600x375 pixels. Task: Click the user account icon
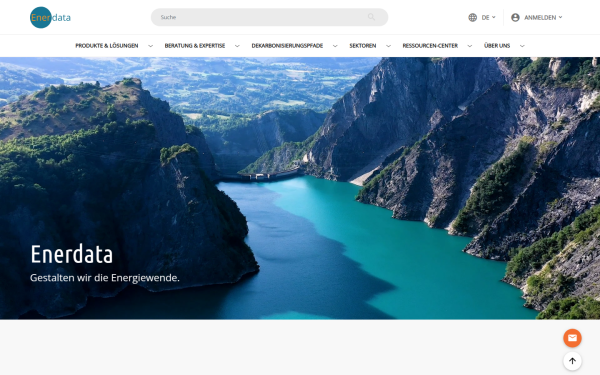click(515, 17)
